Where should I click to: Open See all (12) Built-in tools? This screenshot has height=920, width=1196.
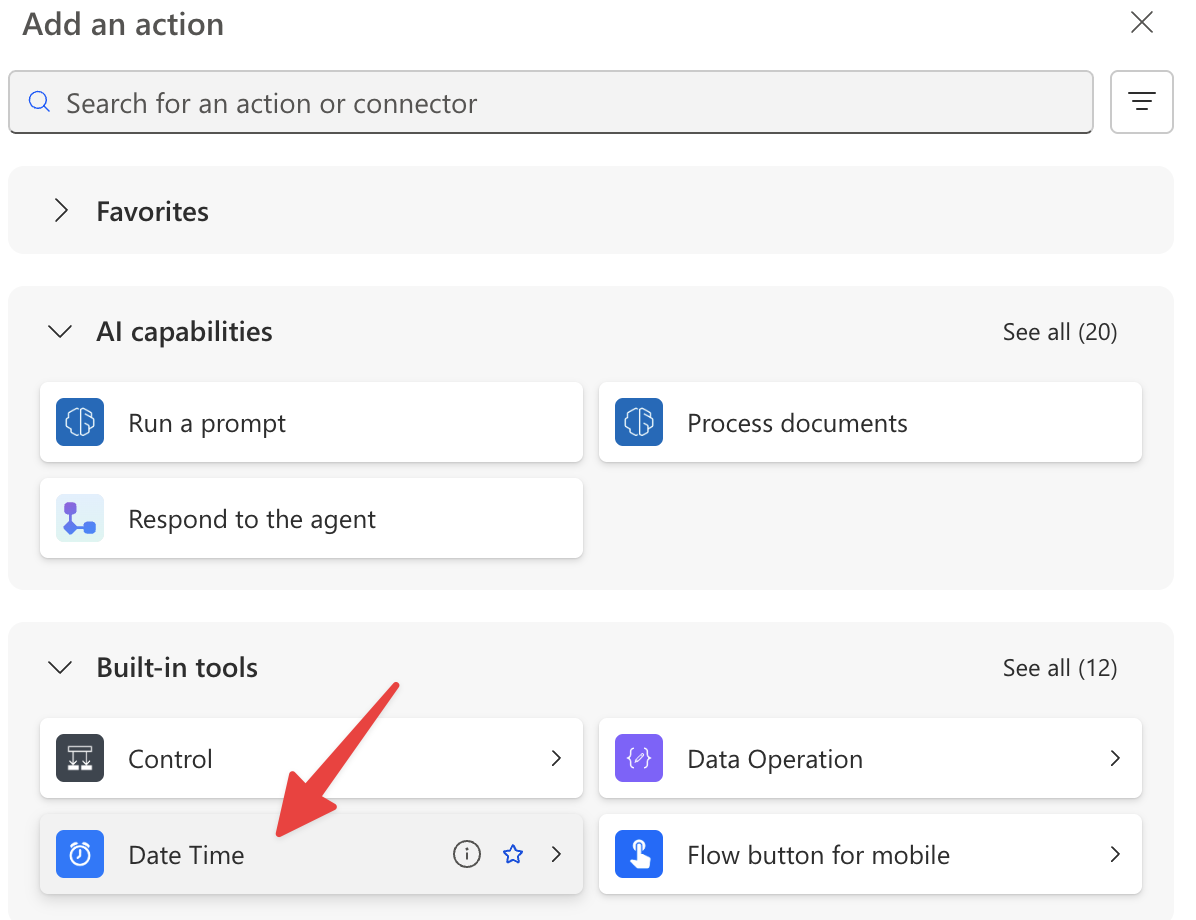point(1060,667)
